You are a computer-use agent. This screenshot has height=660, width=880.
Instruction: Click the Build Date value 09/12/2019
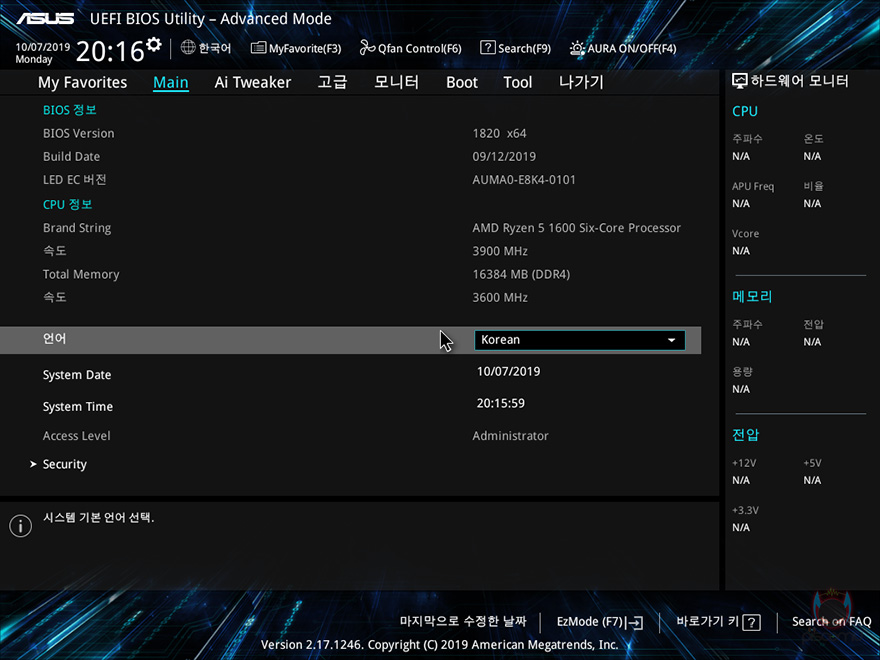(x=504, y=157)
